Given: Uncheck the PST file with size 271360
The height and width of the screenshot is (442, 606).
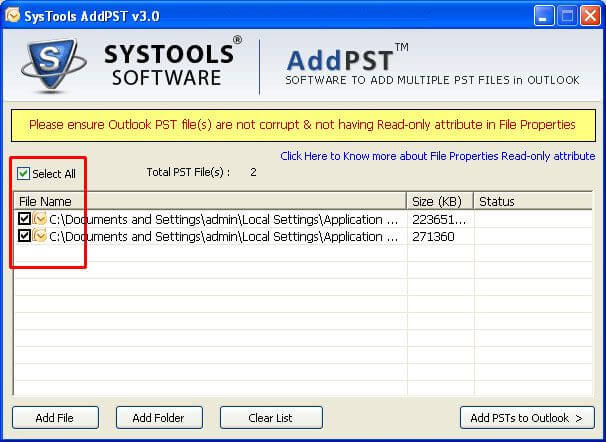Looking at the screenshot, I should 24,236.
